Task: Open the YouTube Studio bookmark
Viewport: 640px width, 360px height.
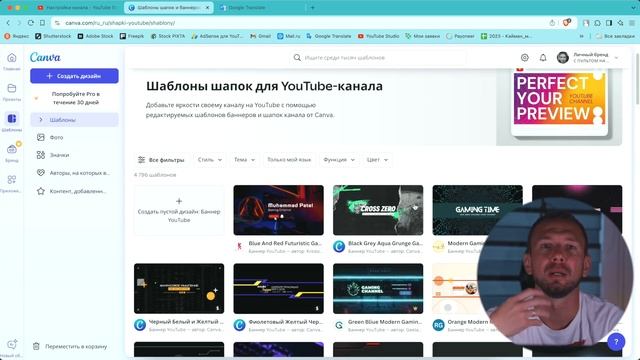Action: pos(378,36)
